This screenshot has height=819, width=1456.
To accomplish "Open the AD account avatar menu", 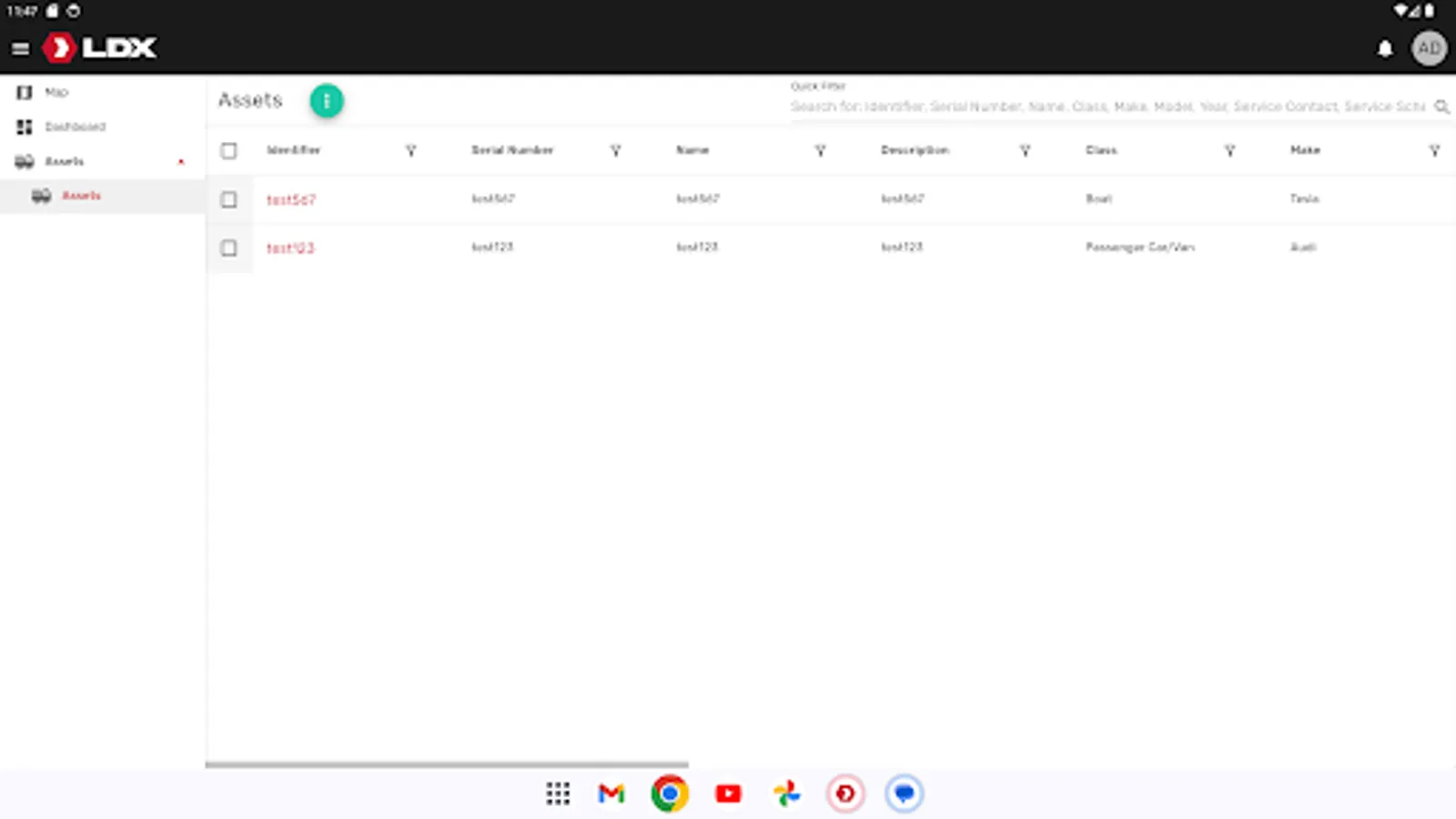I will click(1430, 48).
